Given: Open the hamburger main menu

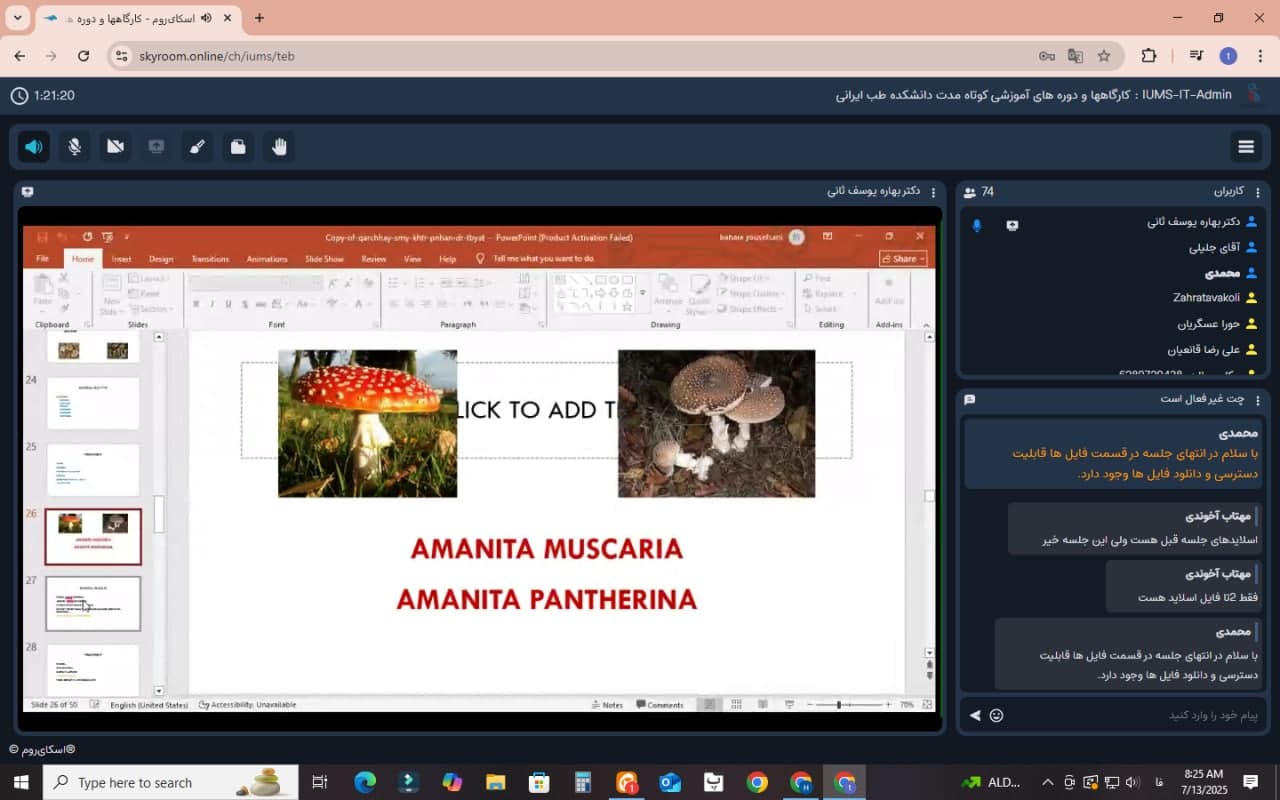Looking at the screenshot, I should tap(1245, 147).
